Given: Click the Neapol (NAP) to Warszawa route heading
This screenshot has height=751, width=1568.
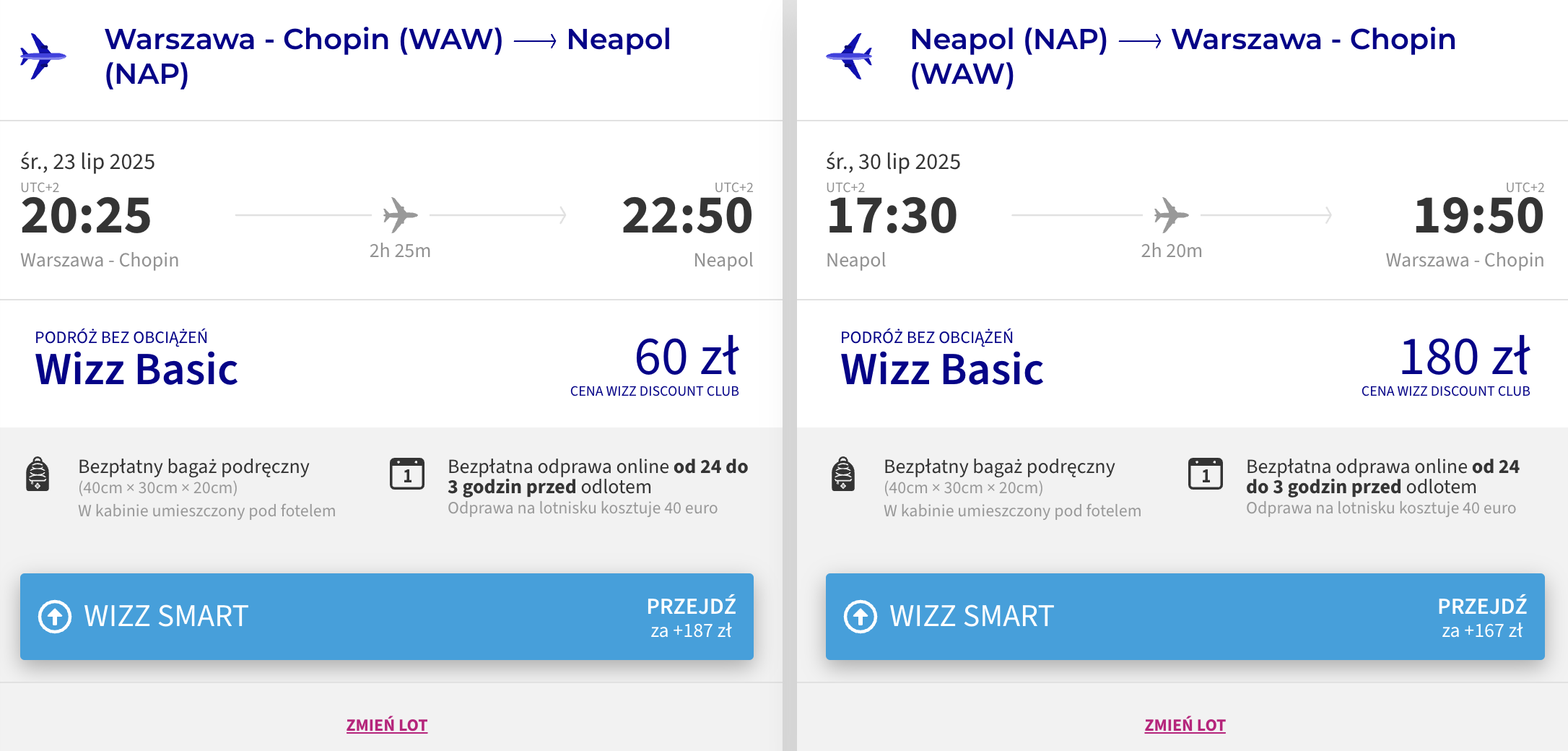Looking at the screenshot, I should coord(1183,56).
